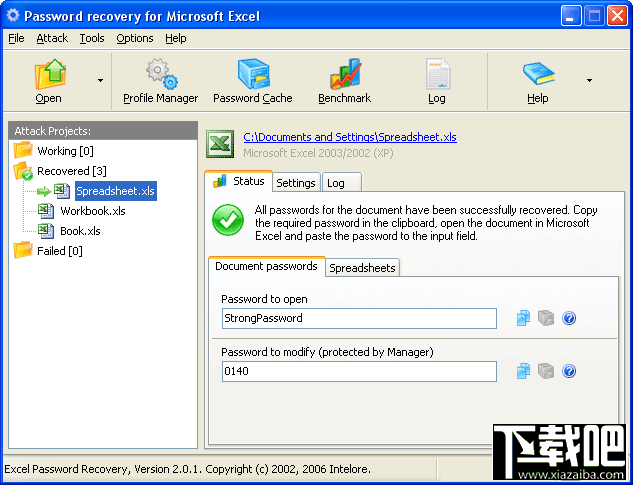
Task: Open the Help menu
Action: (176, 38)
